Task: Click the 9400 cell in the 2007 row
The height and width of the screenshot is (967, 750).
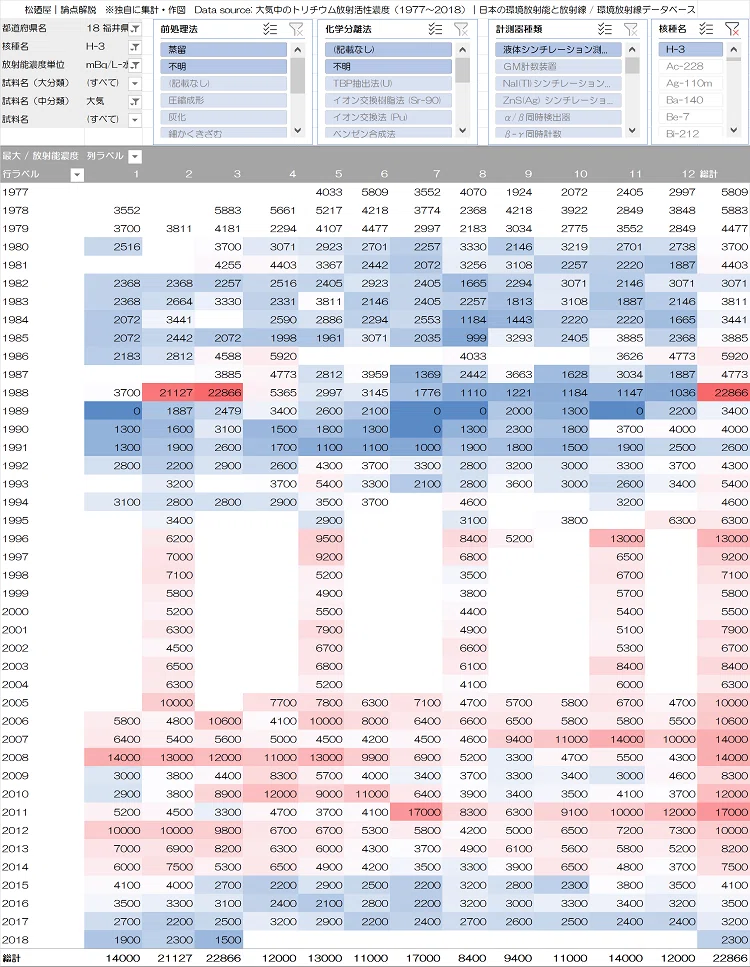Action: (x=511, y=739)
